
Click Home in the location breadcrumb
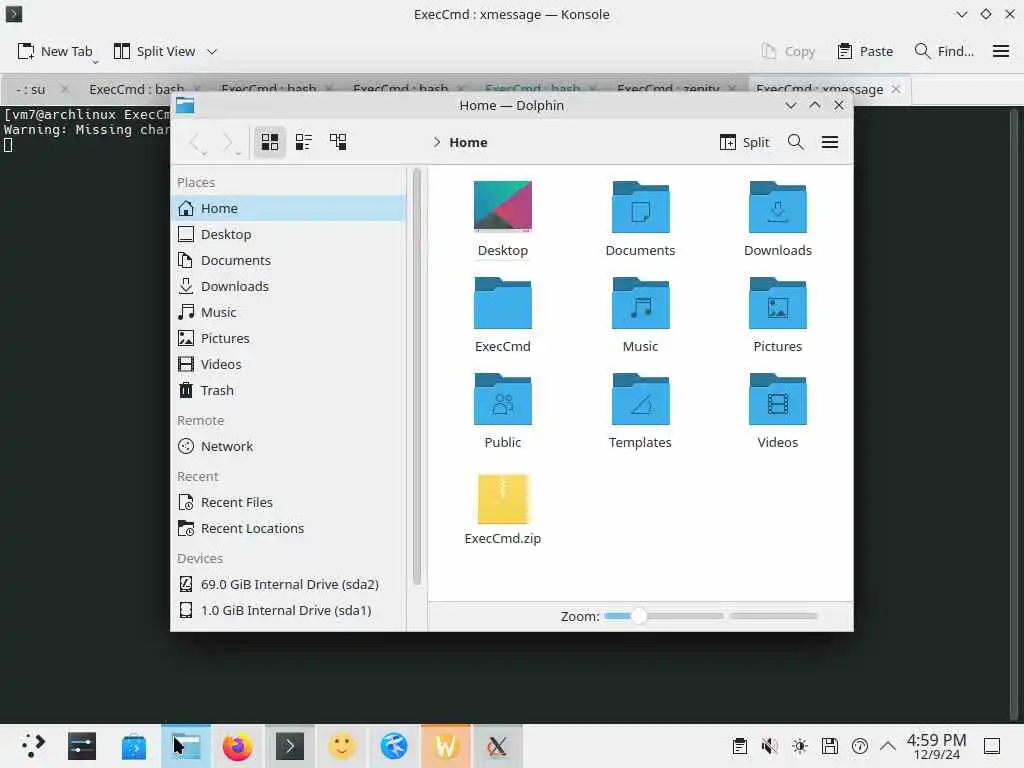pyautogui.click(x=468, y=142)
